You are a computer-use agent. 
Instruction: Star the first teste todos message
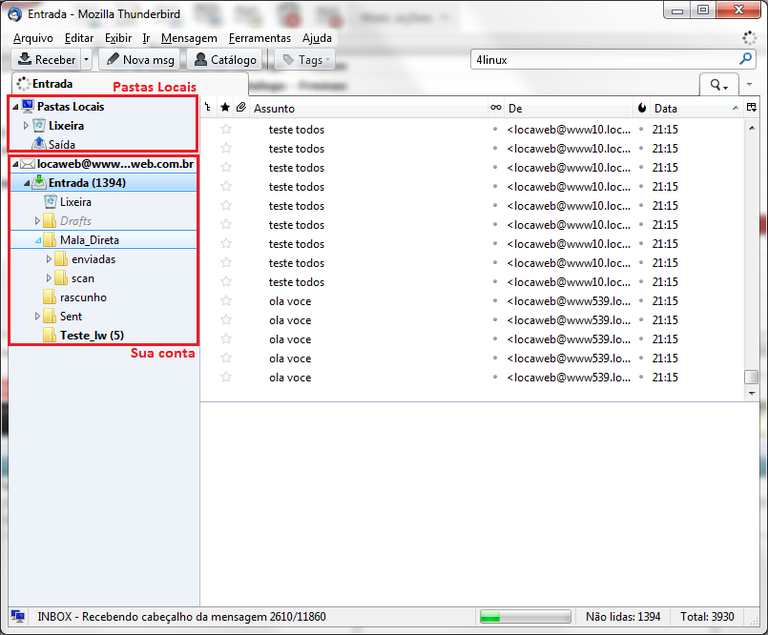(226, 129)
